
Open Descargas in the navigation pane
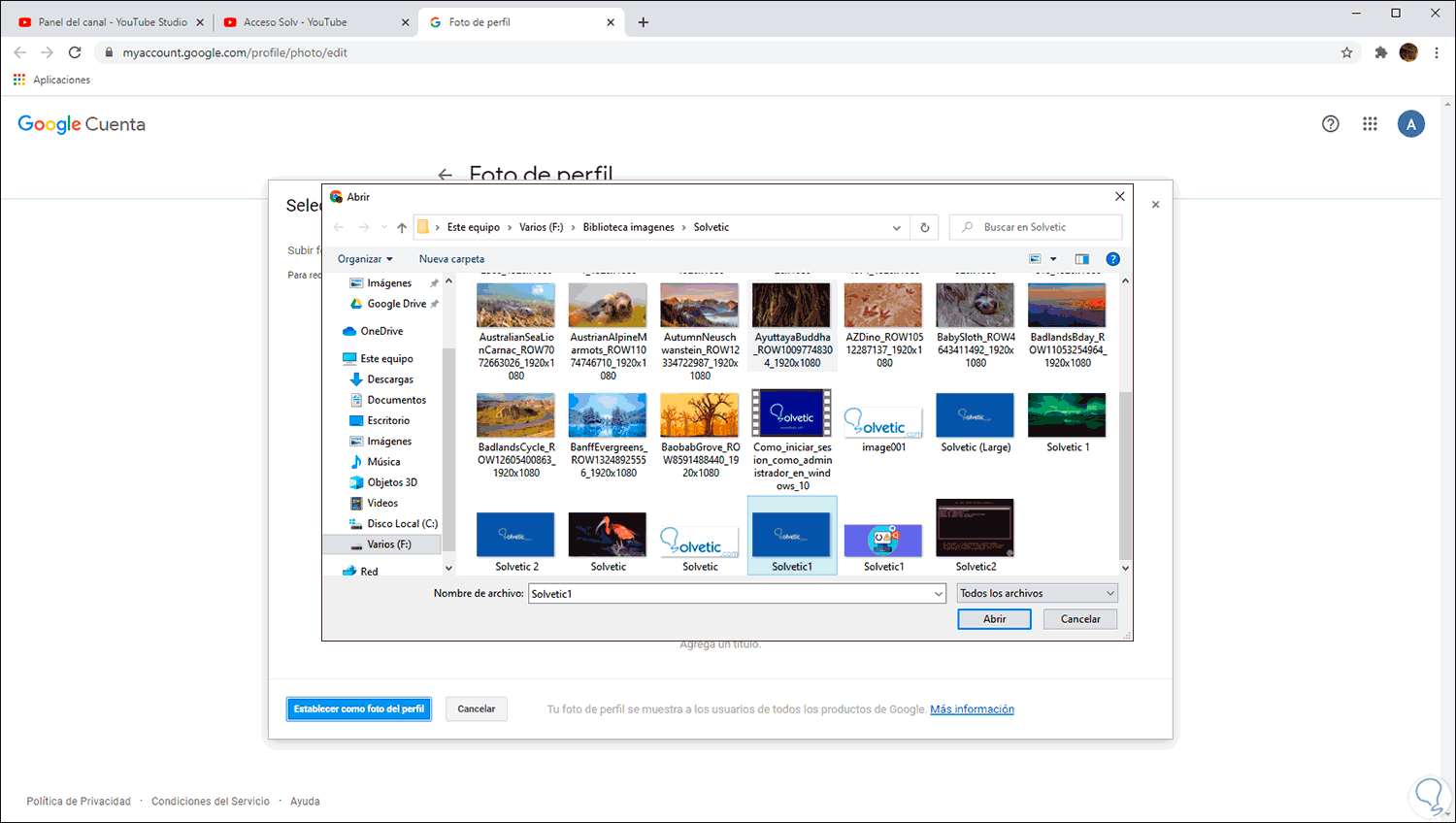382,379
